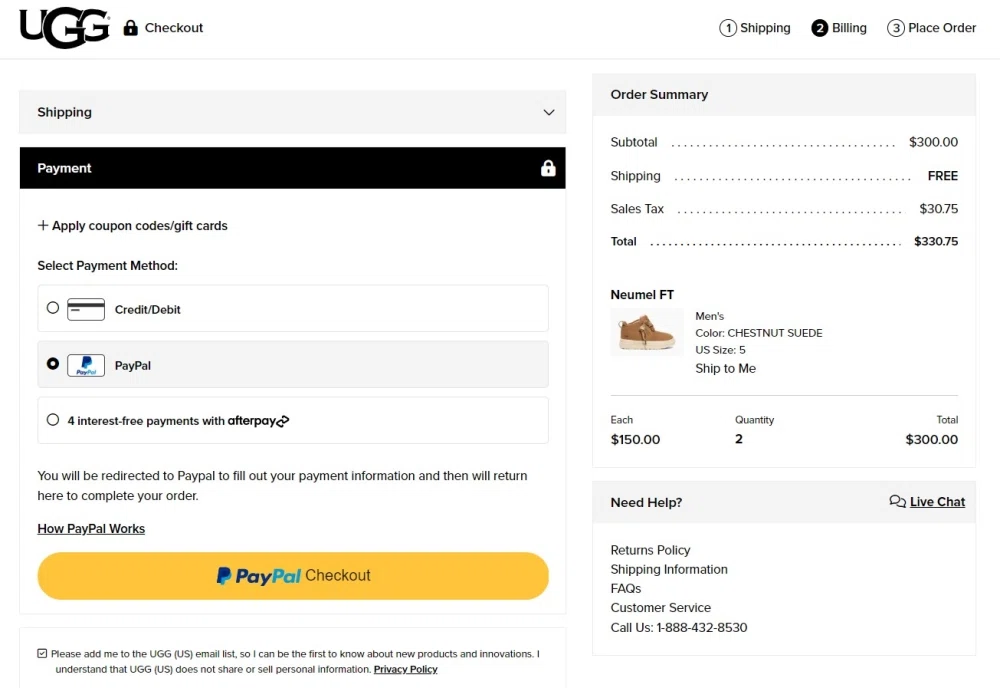The height and width of the screenshot is (688, 1000).
Task: Expand Apply coupon codes/gift cards
Action: point(132,226)
